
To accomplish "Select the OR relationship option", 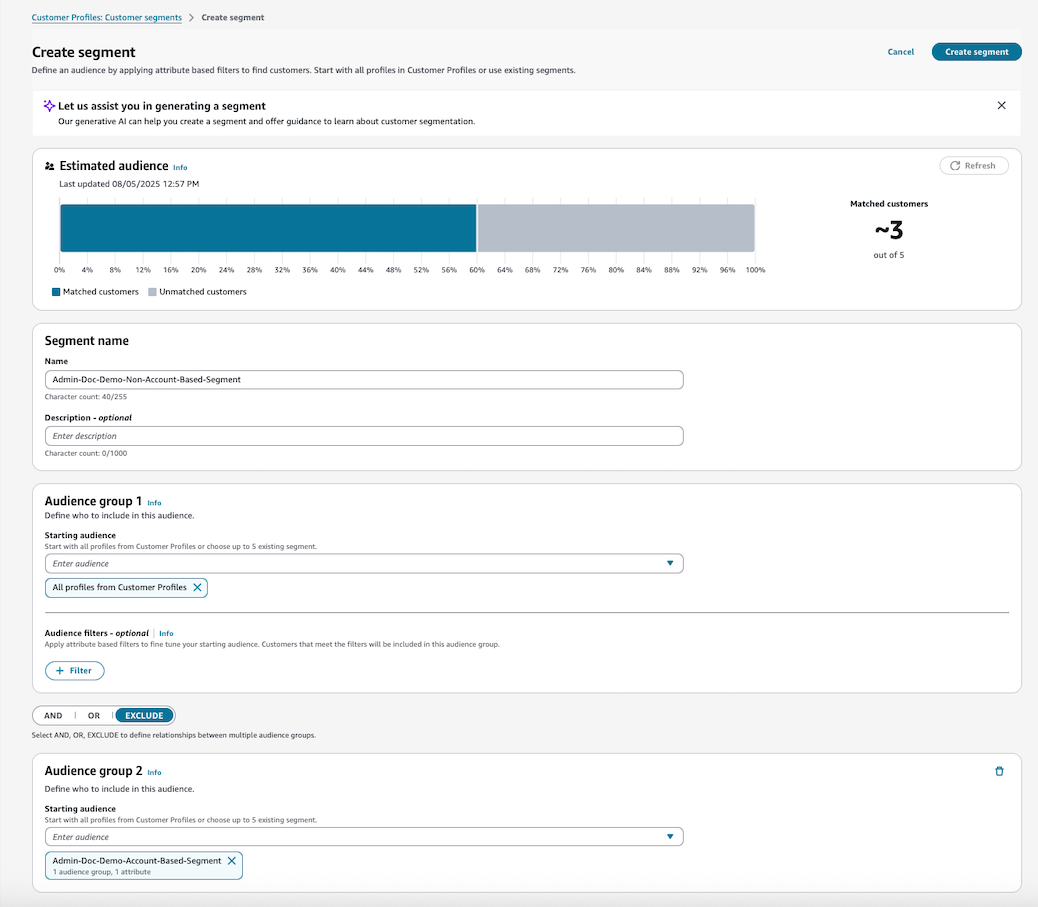I will click(93, 715).
